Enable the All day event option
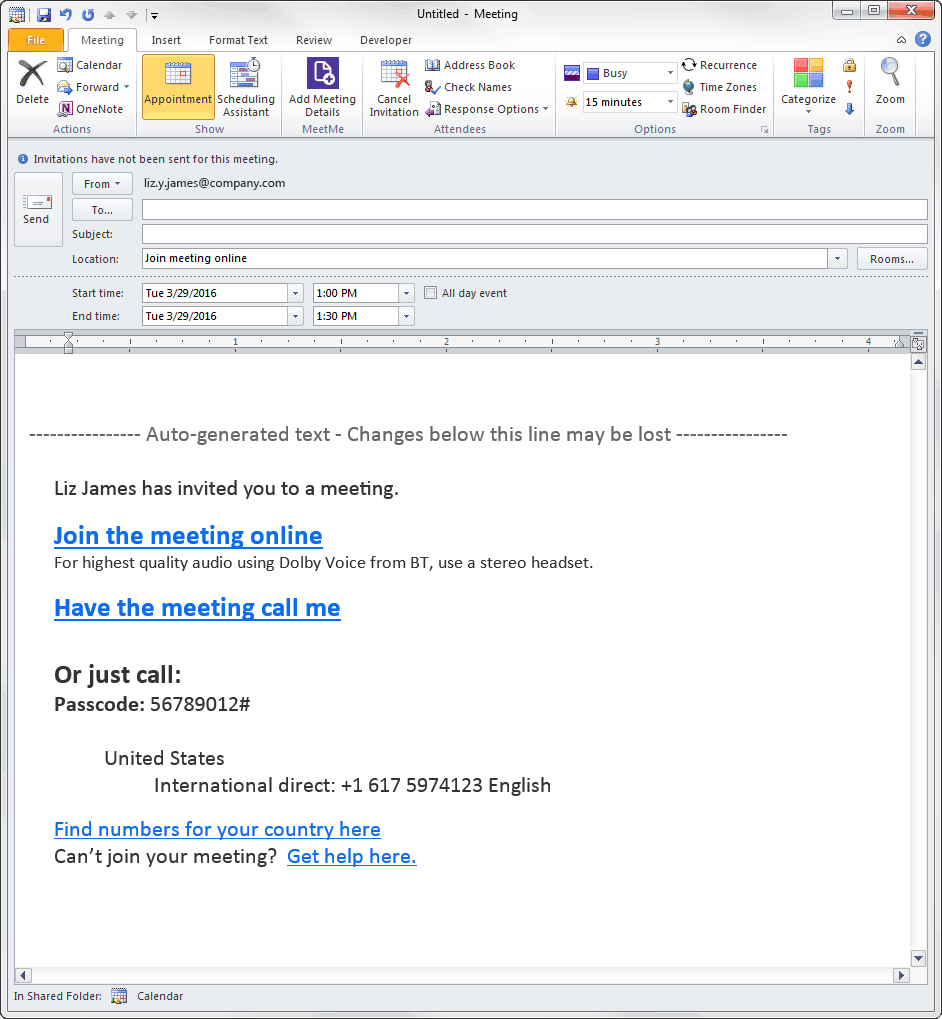Screen dimensions: 942x1019 [x=431, y=292]
